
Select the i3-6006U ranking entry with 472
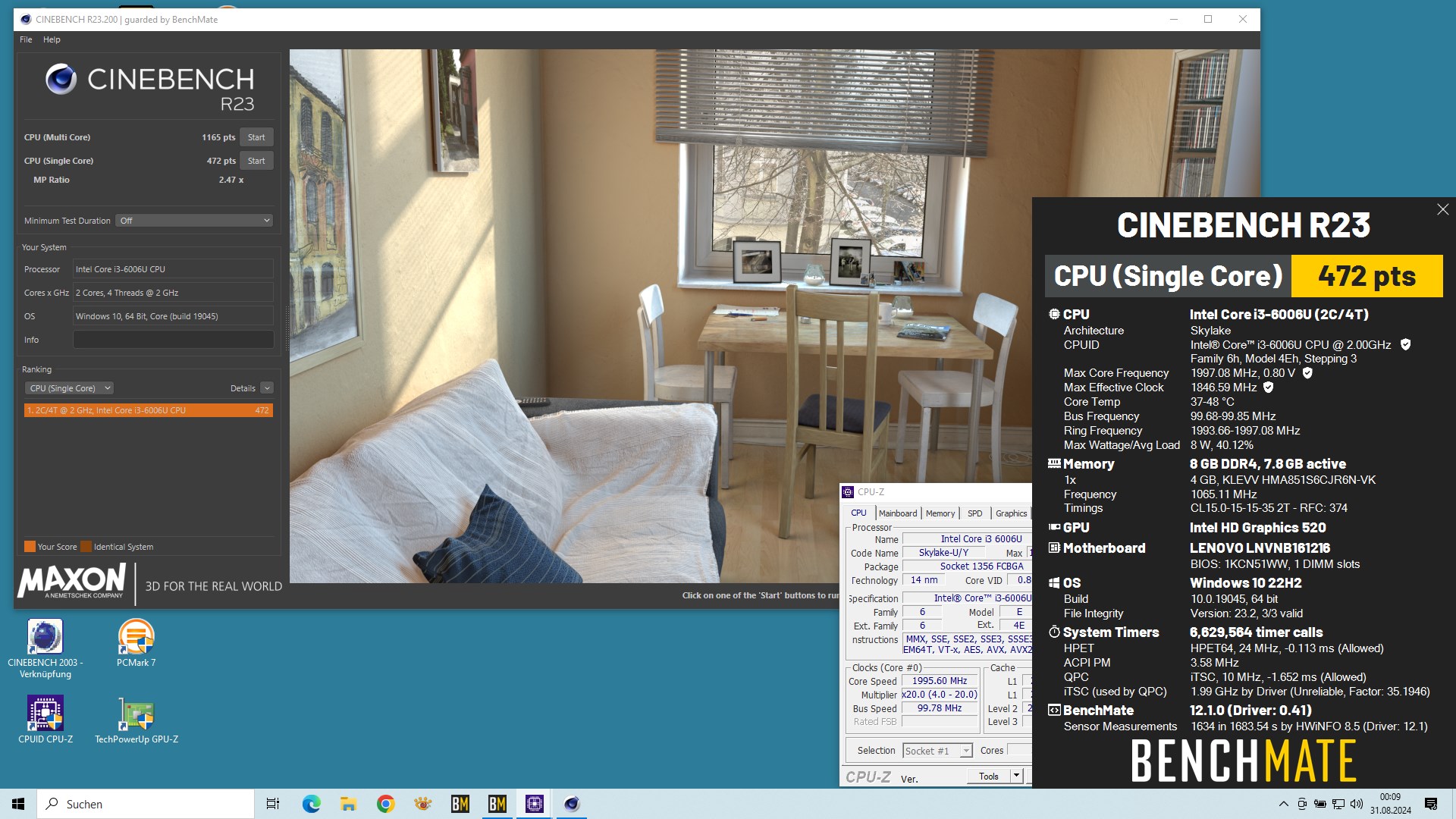(148, 410)
